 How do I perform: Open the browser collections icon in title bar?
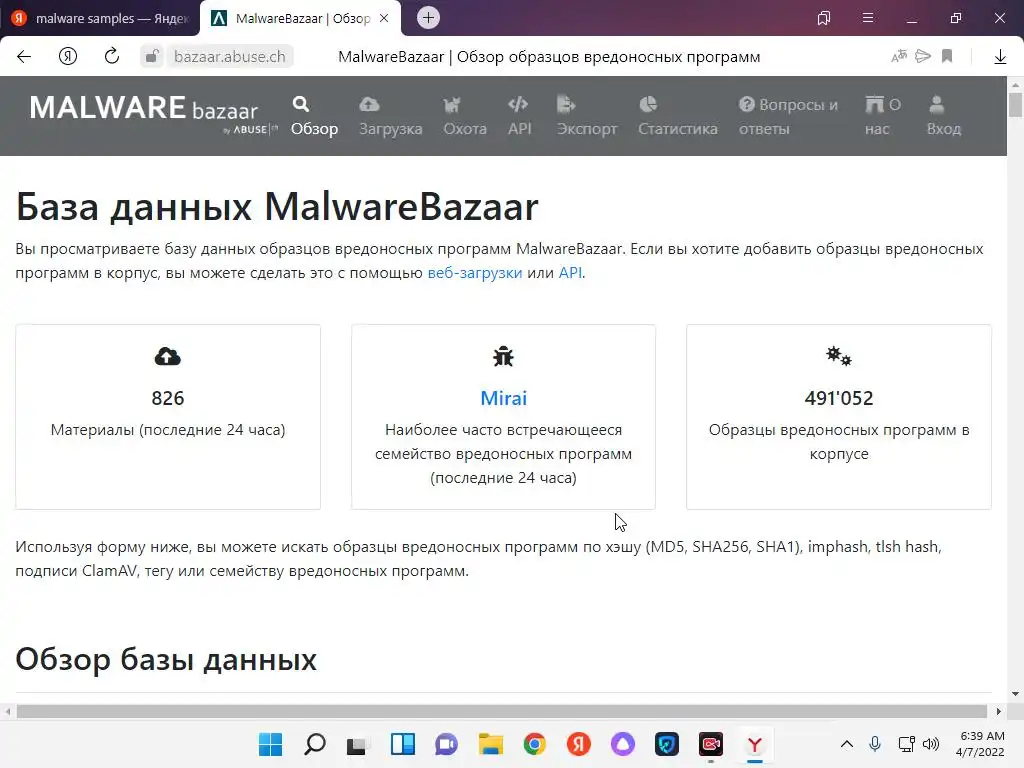point(824,18)
